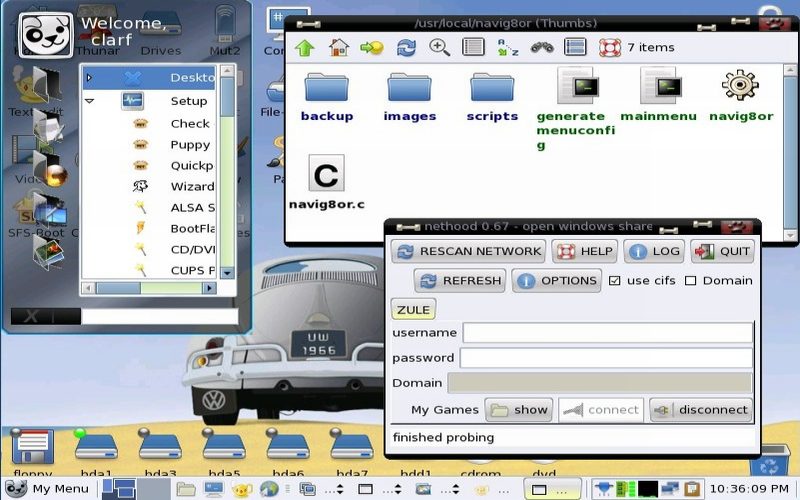This screenshot has height=500, width=800.
Task: Open nethood OPTIONS
Action: 557,281
